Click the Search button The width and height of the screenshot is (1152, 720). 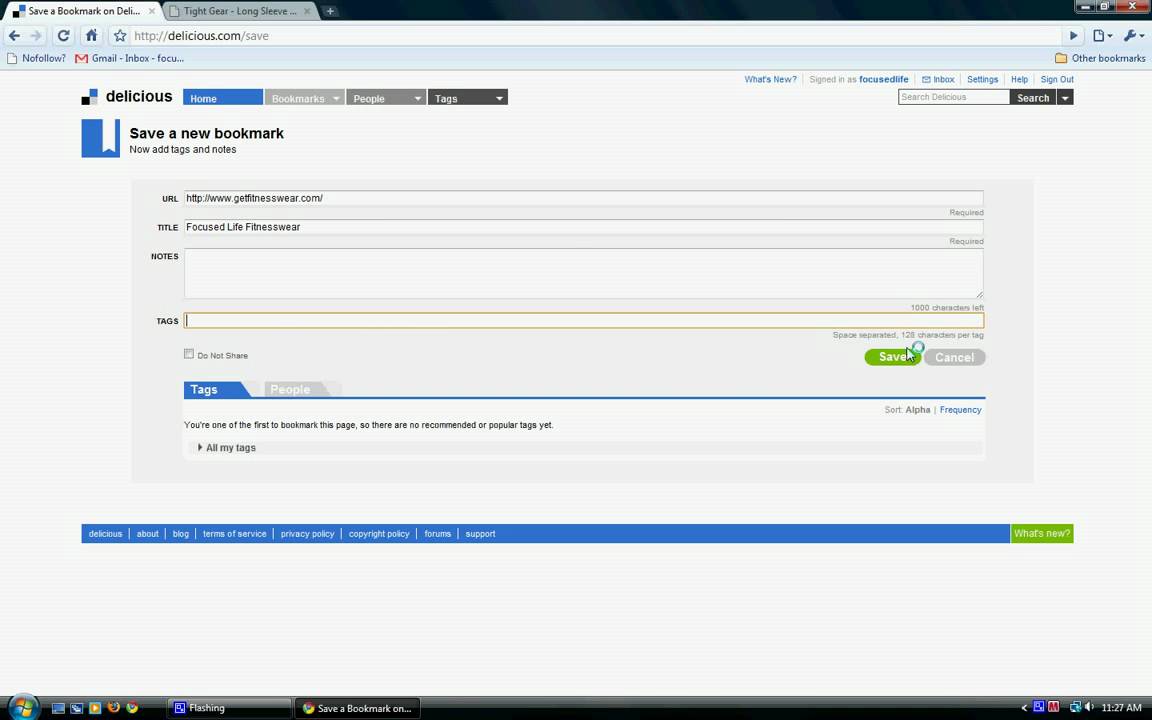(1033, 97)
